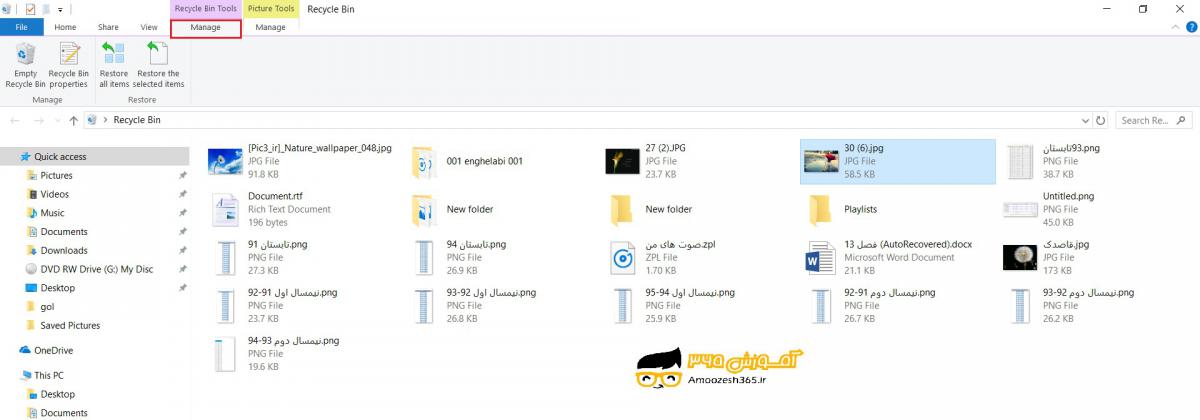Click the Properties quick access toolbar icon
1200x420 pixels.
30,9
